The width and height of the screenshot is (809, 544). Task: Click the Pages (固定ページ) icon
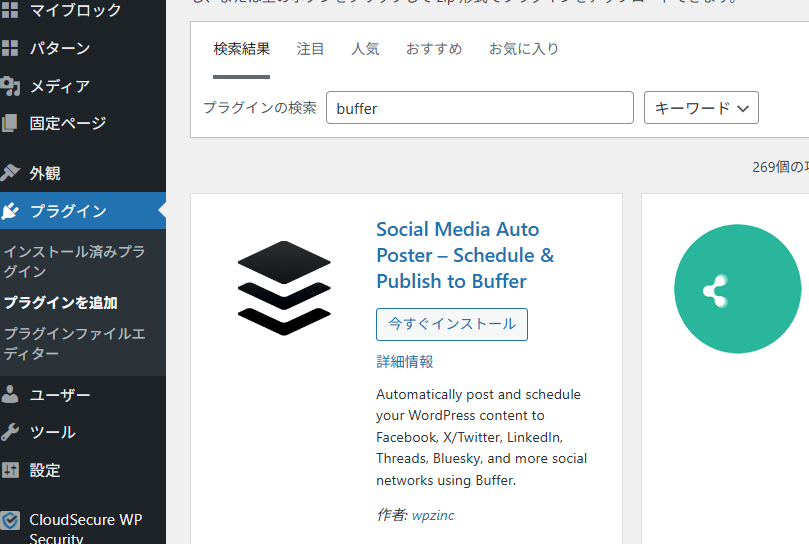[10, 124]
